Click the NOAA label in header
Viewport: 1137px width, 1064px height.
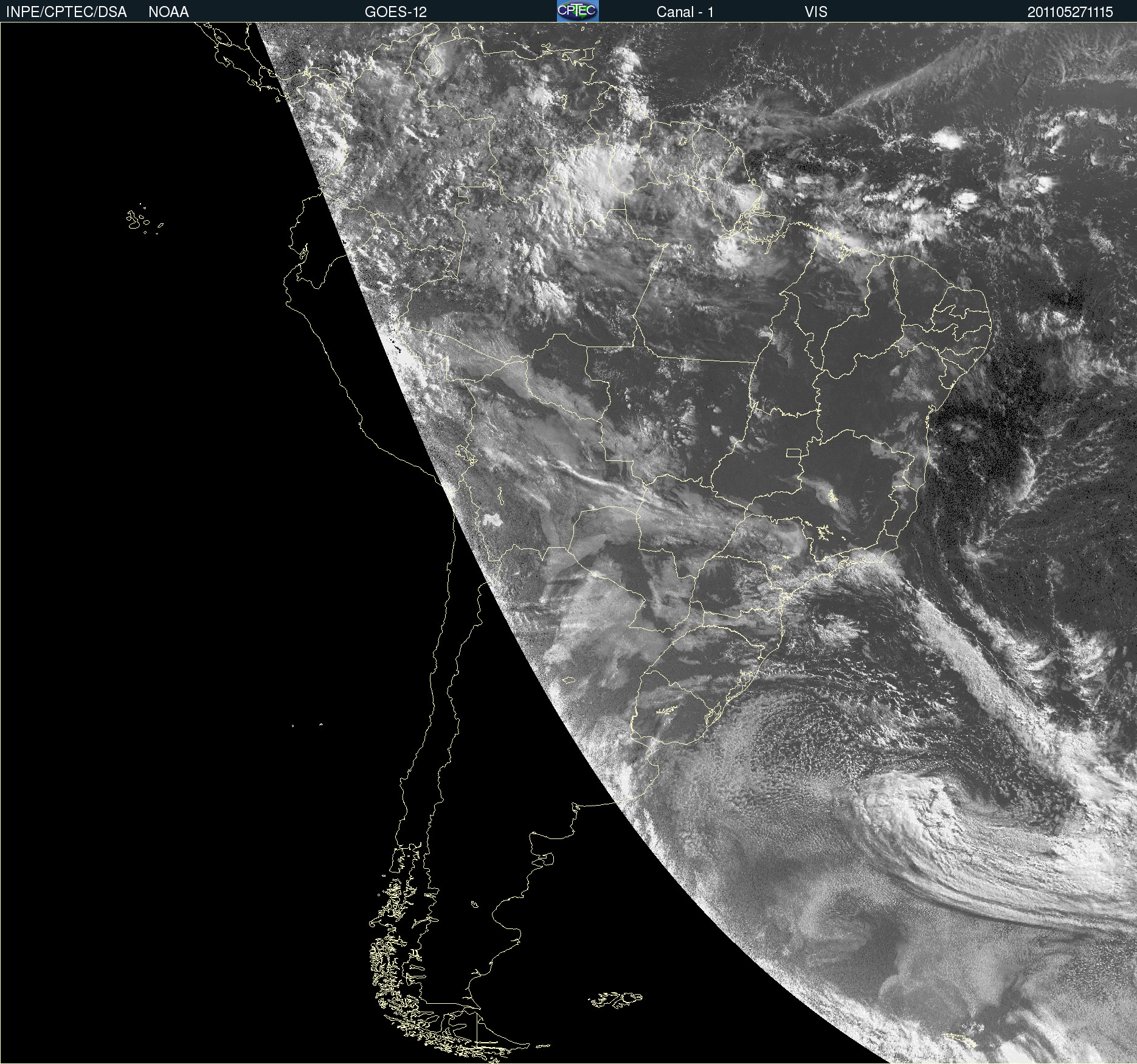(168, 12)
